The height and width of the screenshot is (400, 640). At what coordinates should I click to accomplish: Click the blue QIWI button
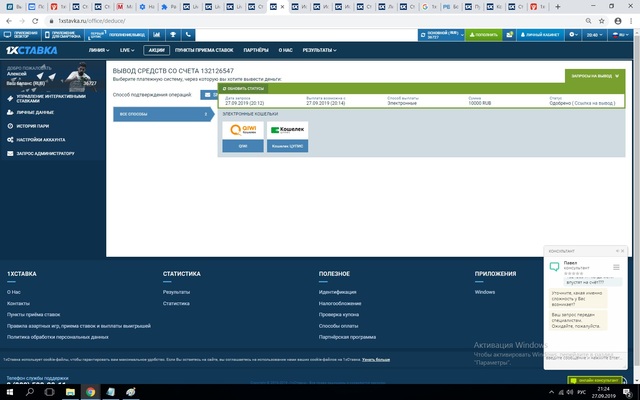[x=243, y=146]
